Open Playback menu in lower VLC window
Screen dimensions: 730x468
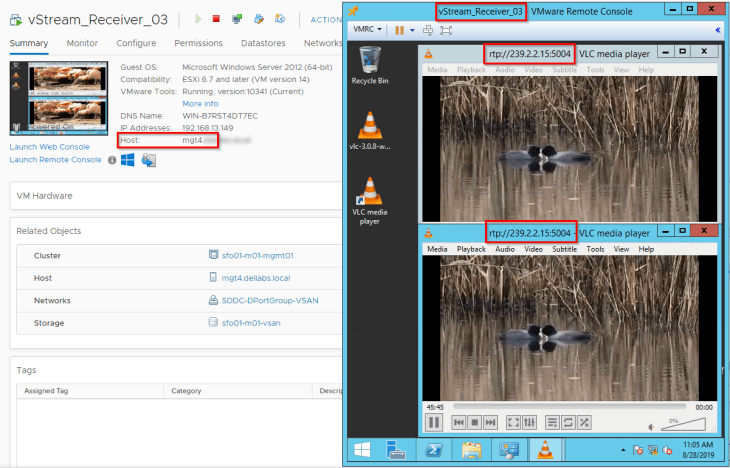point(471,249)
